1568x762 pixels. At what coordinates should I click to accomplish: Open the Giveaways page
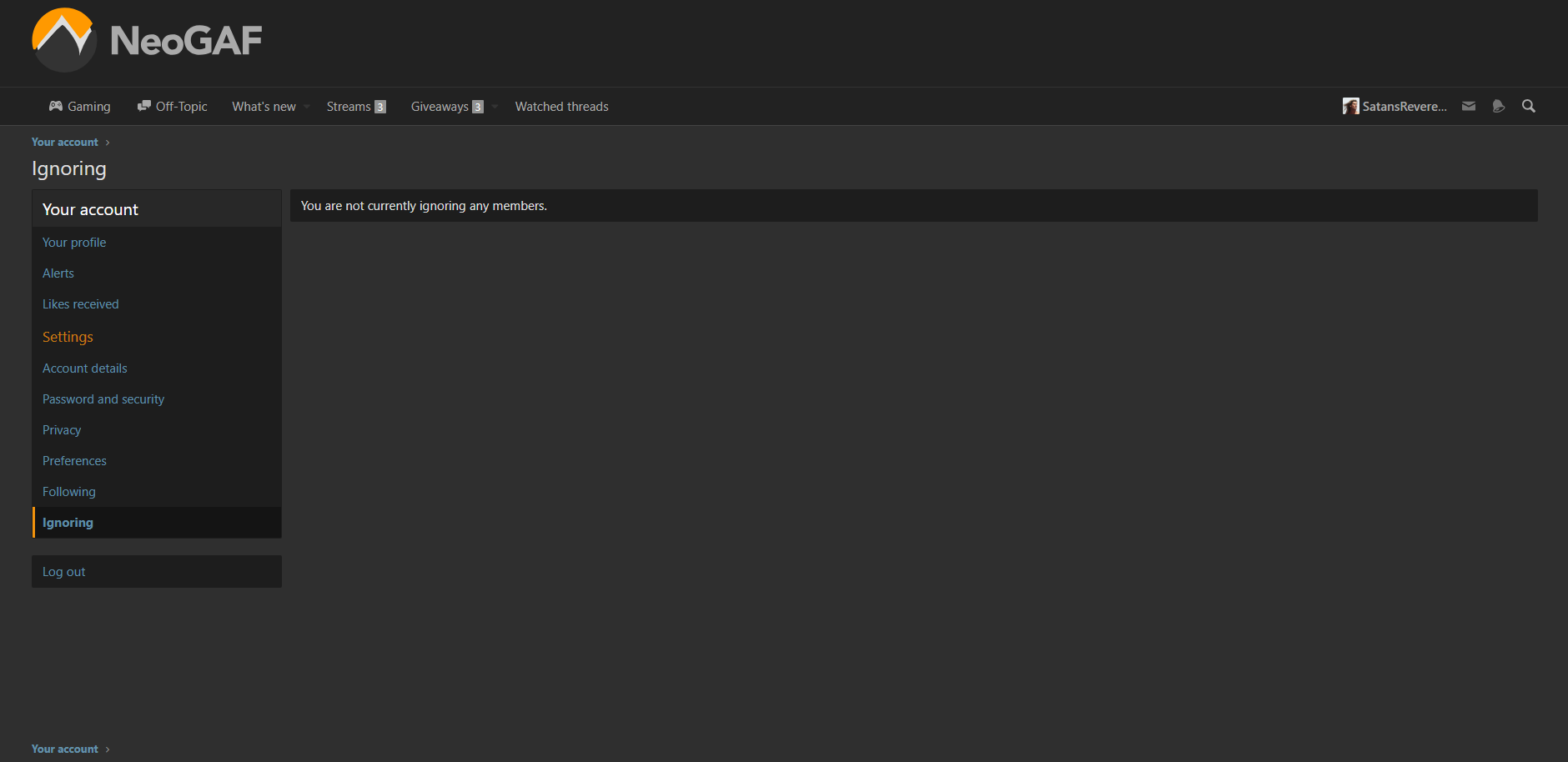(x=446, y=107)
